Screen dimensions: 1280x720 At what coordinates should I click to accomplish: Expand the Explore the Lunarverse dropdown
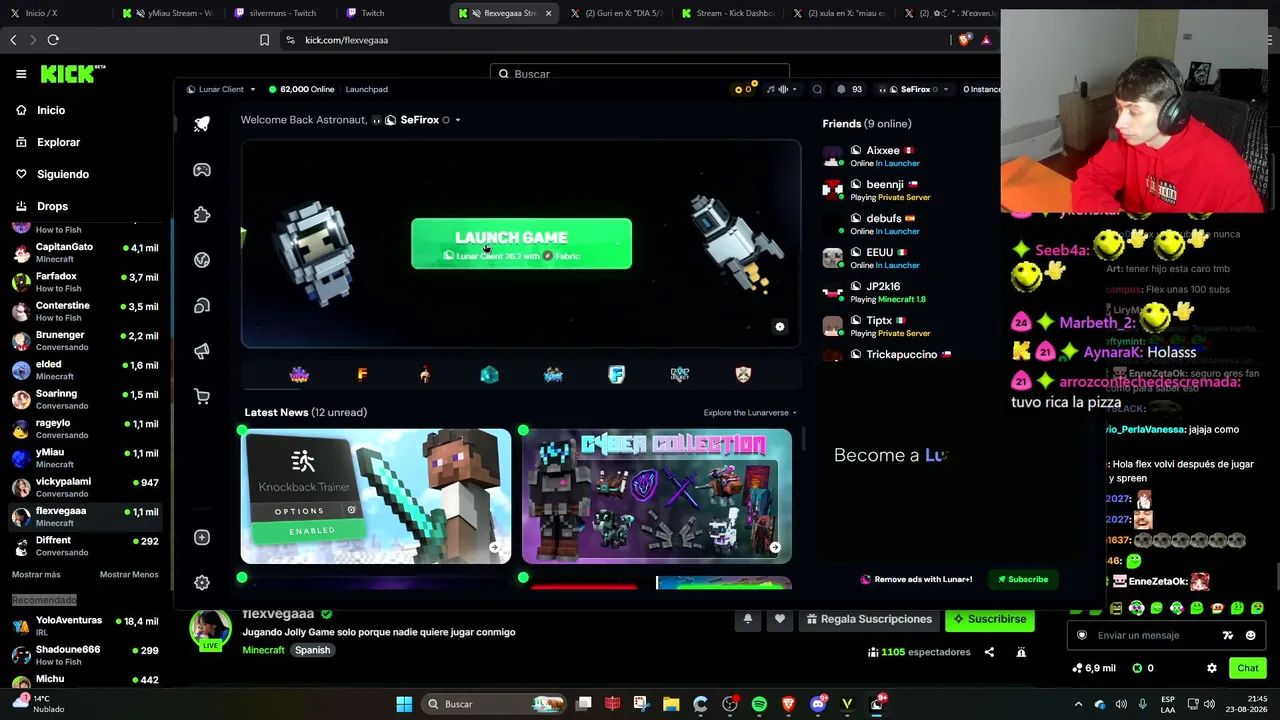(x=750, y=412)
